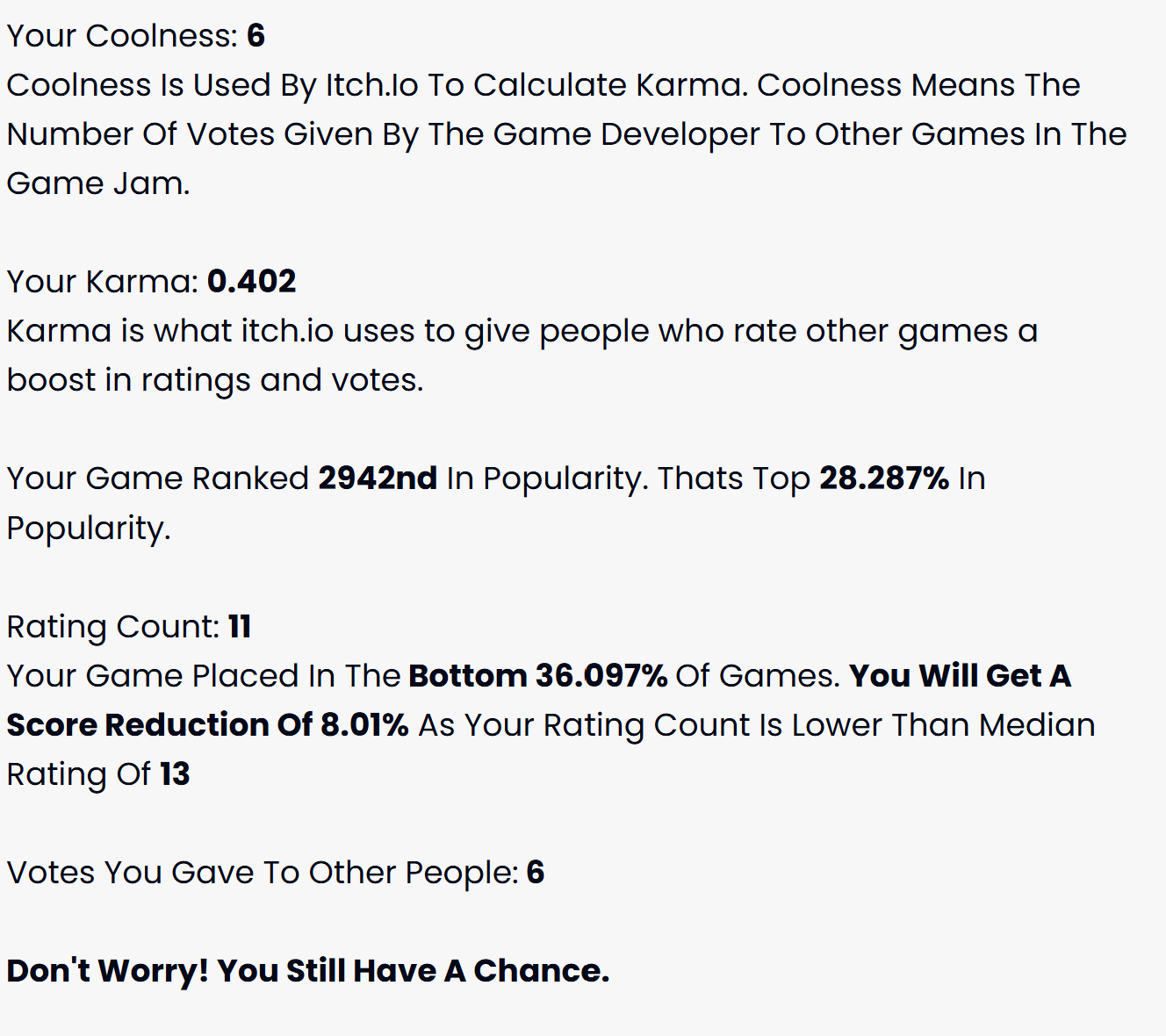Click the popularity rank 2942nd

pyautogui.click(x=378, y=478)
